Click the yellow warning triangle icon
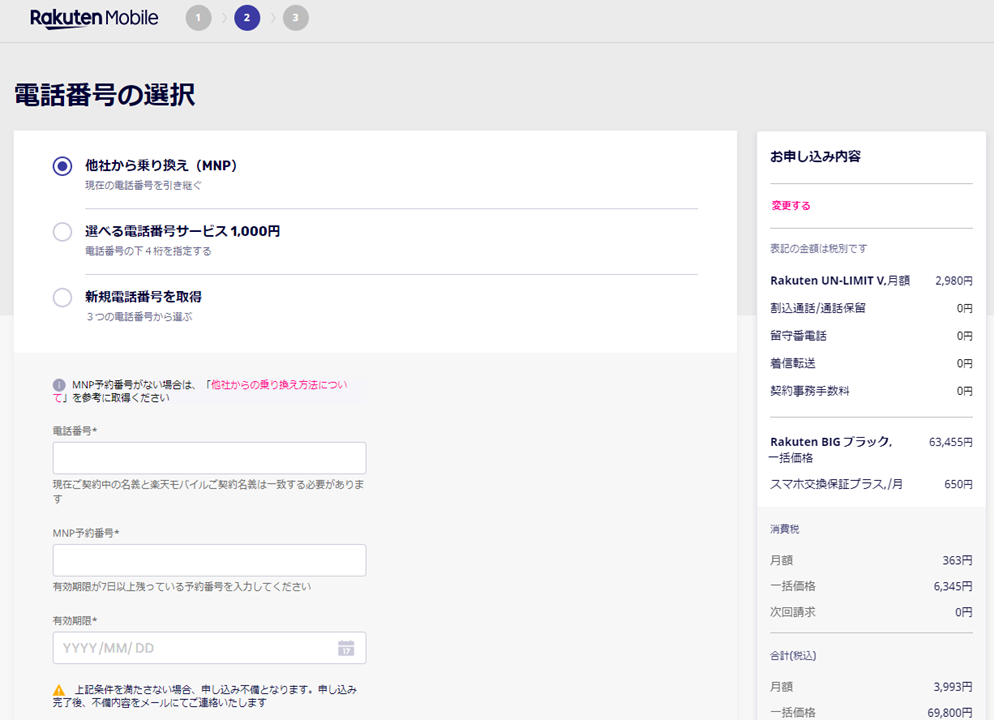The width and height of the screenshot is (994, 720). 59,690
